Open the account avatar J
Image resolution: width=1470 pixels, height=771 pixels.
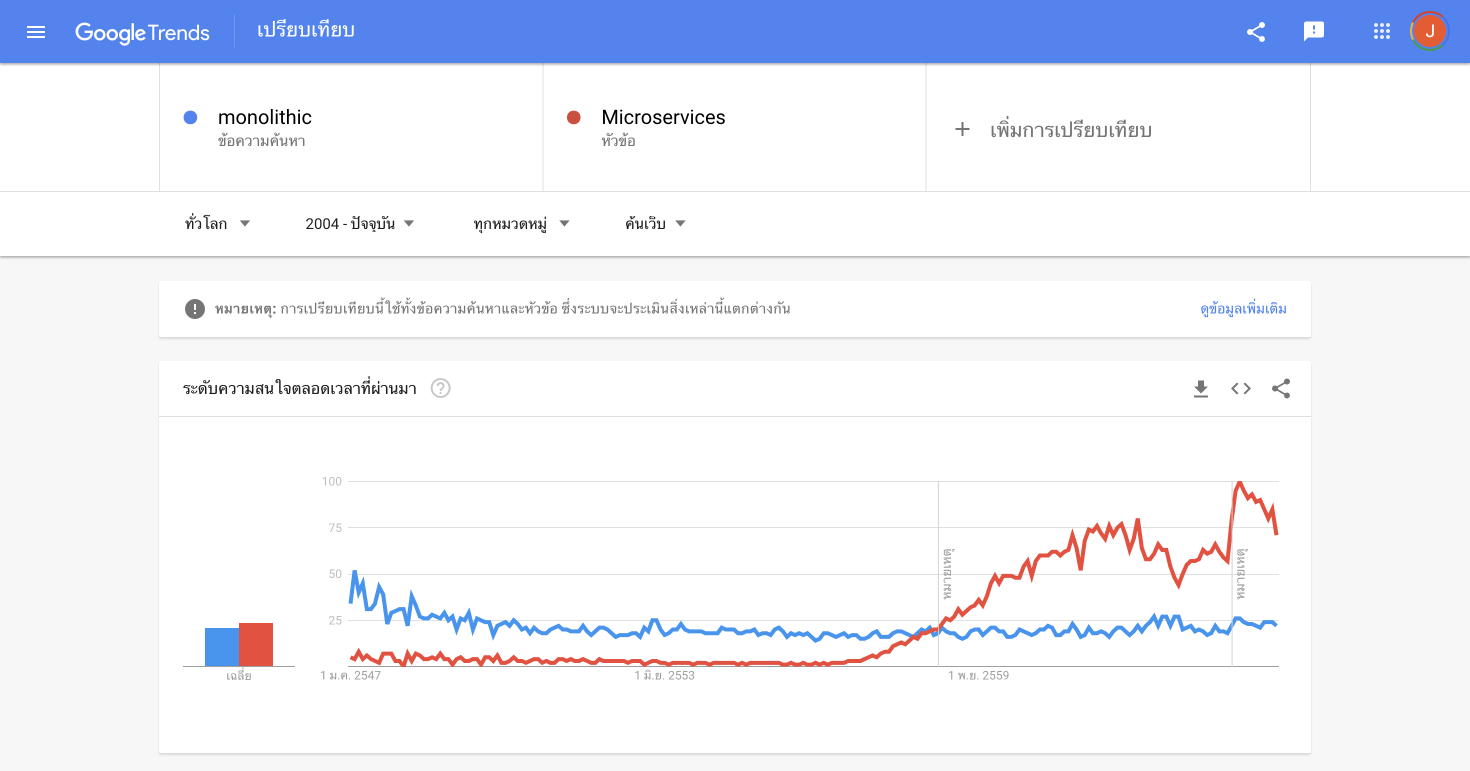pyautogui.click(x=1429, y=32)
